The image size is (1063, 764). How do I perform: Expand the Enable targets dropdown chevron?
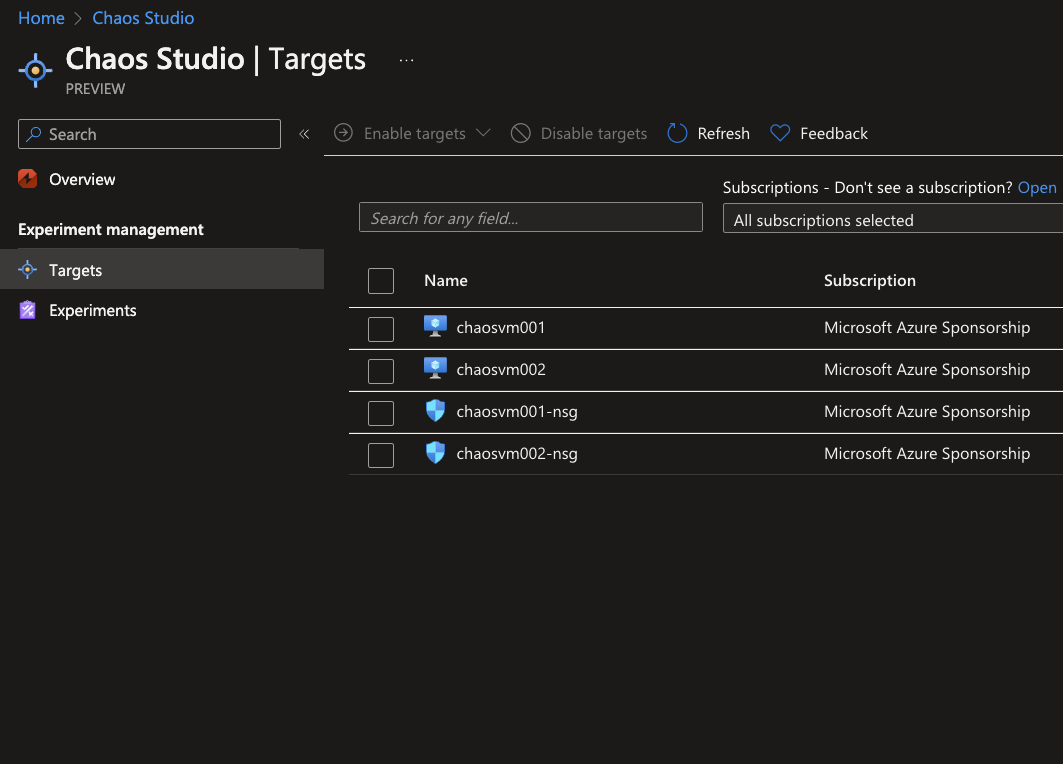483,133
